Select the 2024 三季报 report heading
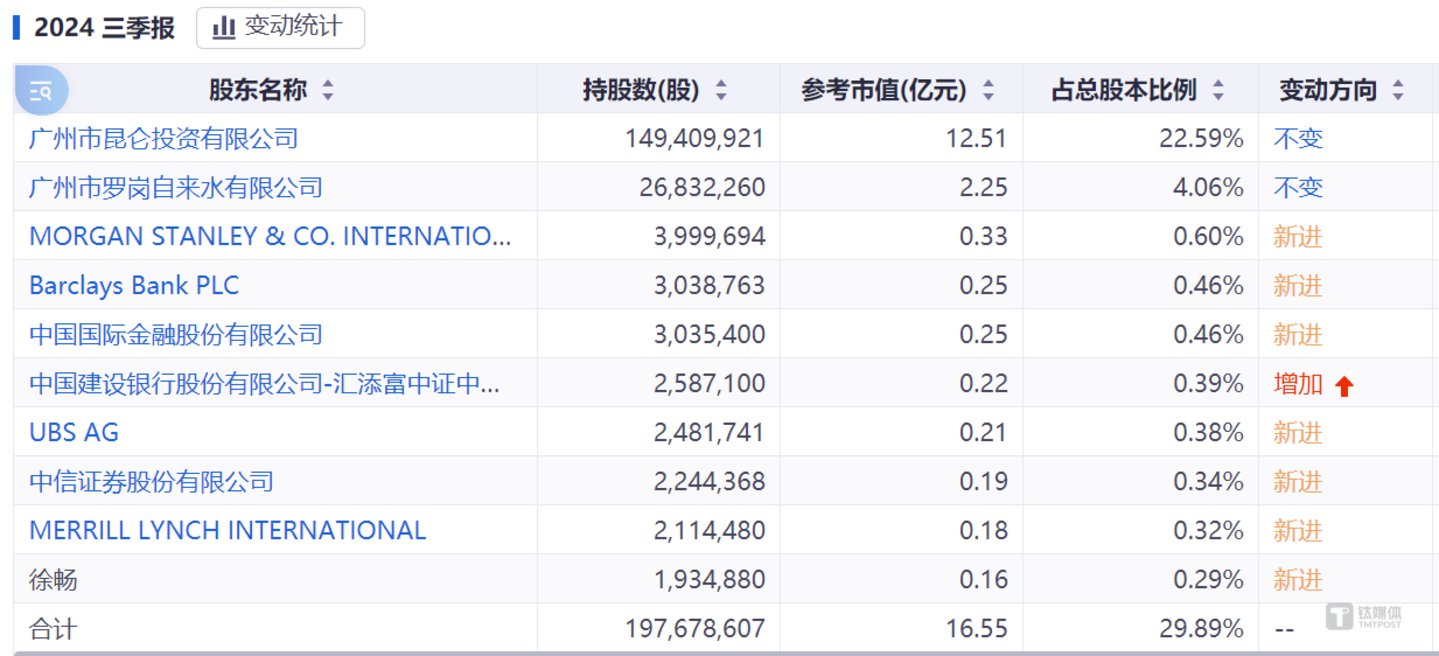The width and height of the screenshot is (1439, 656). click(x=104, y=28)
